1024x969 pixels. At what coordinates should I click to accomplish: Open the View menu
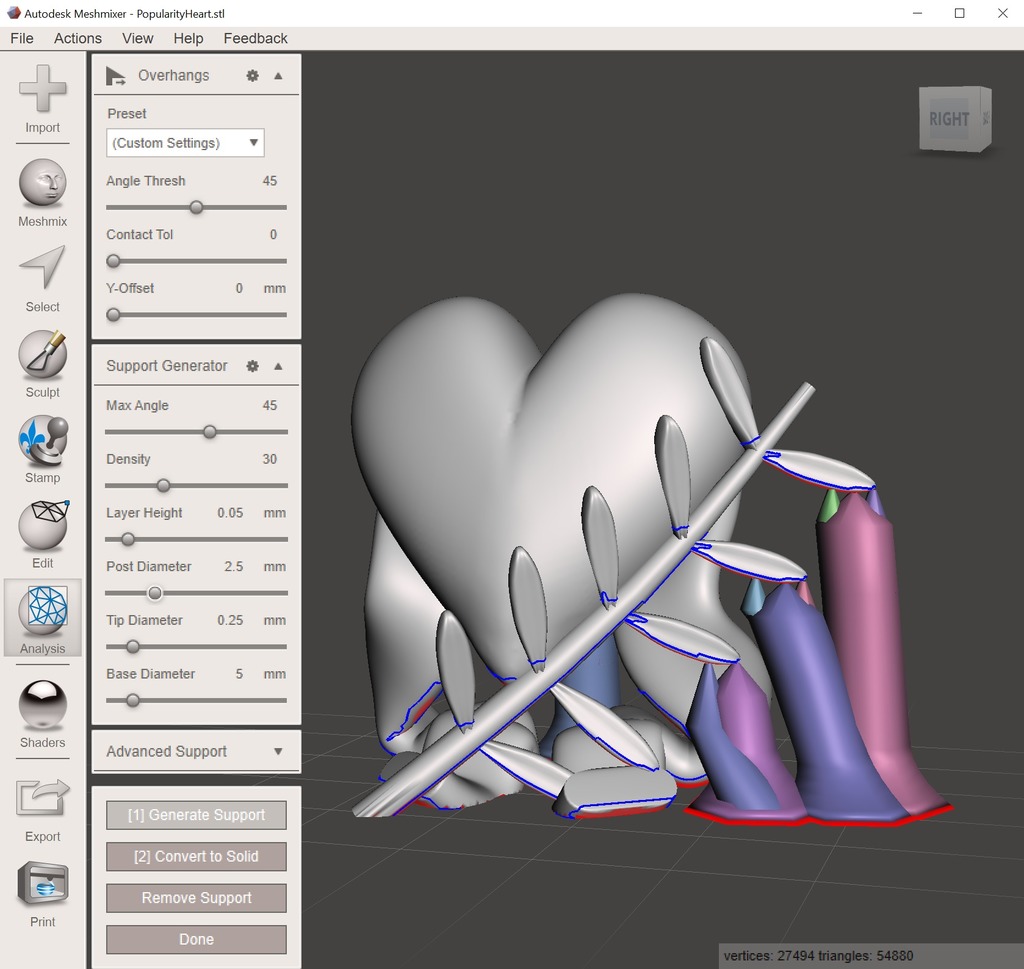(x=138, y=39)
